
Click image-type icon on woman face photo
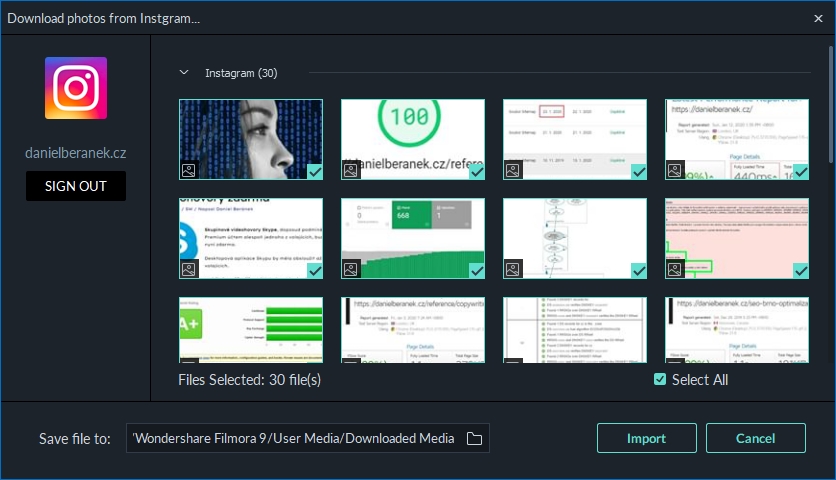pos(189,170)
